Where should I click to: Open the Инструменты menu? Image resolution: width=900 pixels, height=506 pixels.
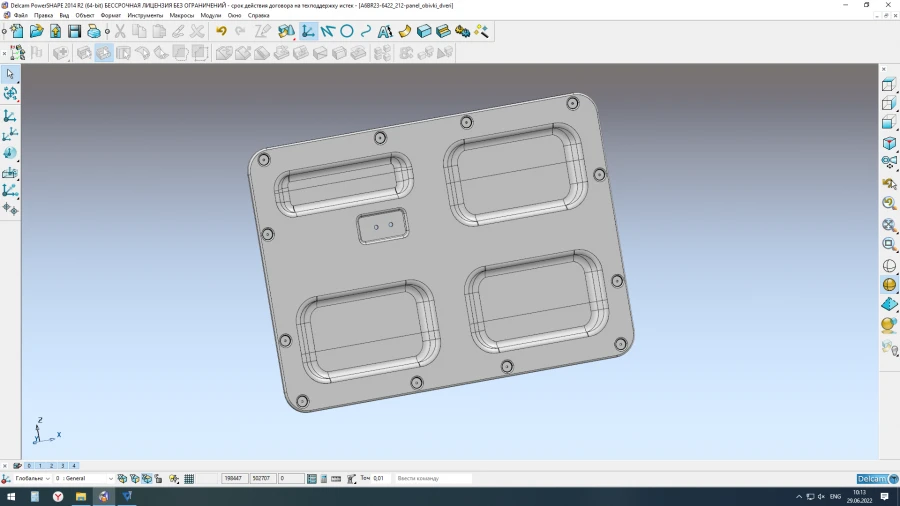[145, 16]
